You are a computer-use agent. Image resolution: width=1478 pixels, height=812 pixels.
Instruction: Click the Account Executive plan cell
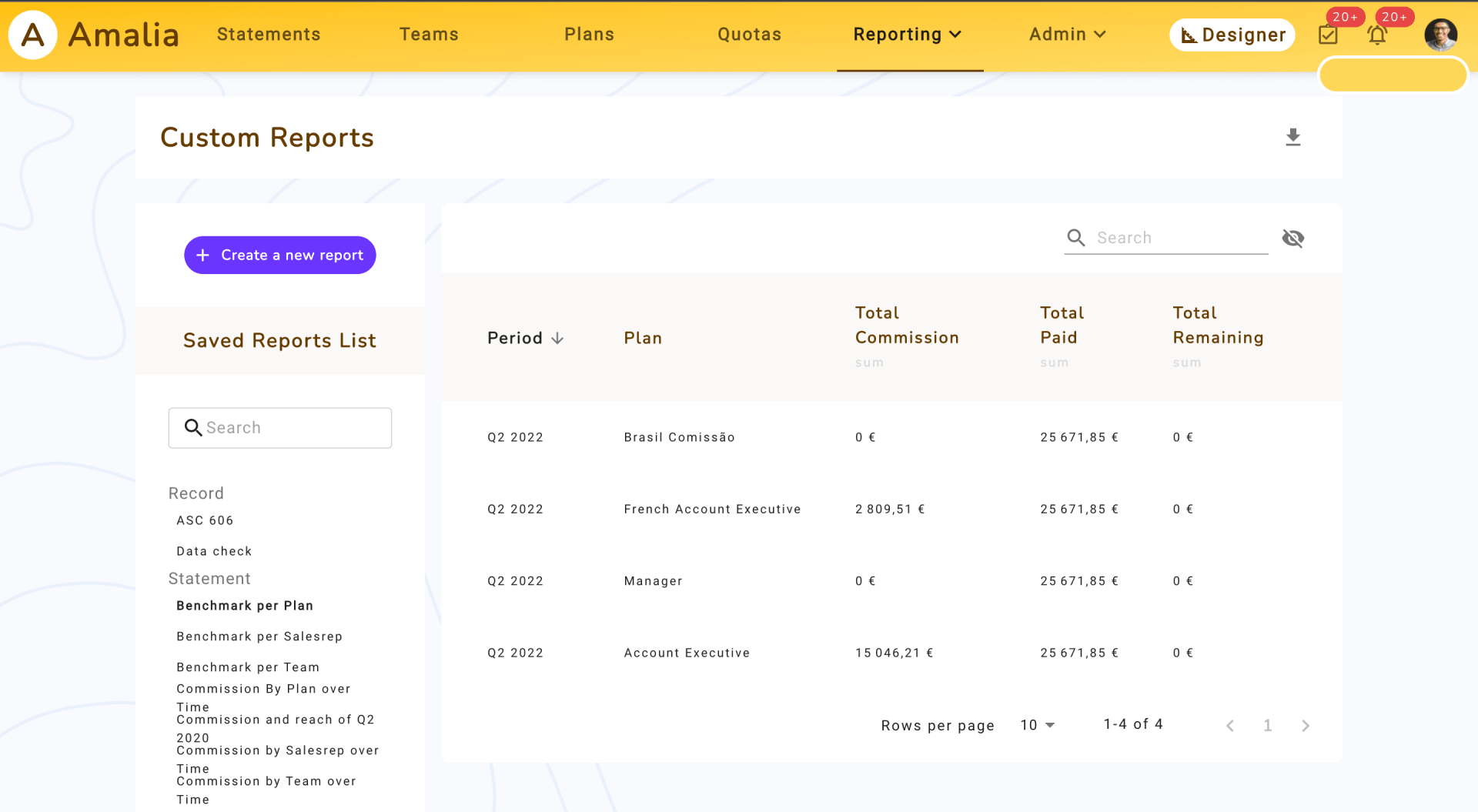tap(687, 653)
